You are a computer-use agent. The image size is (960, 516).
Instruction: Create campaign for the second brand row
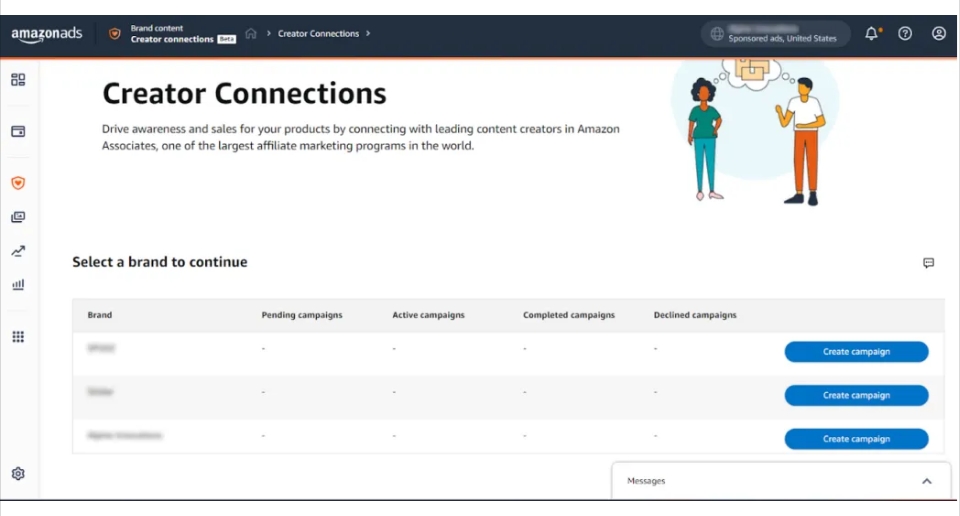(x=857, y=395)
